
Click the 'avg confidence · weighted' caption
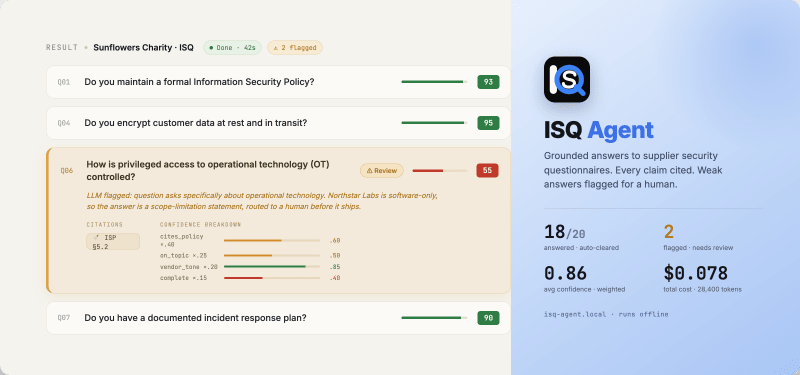tap(584, 289)
